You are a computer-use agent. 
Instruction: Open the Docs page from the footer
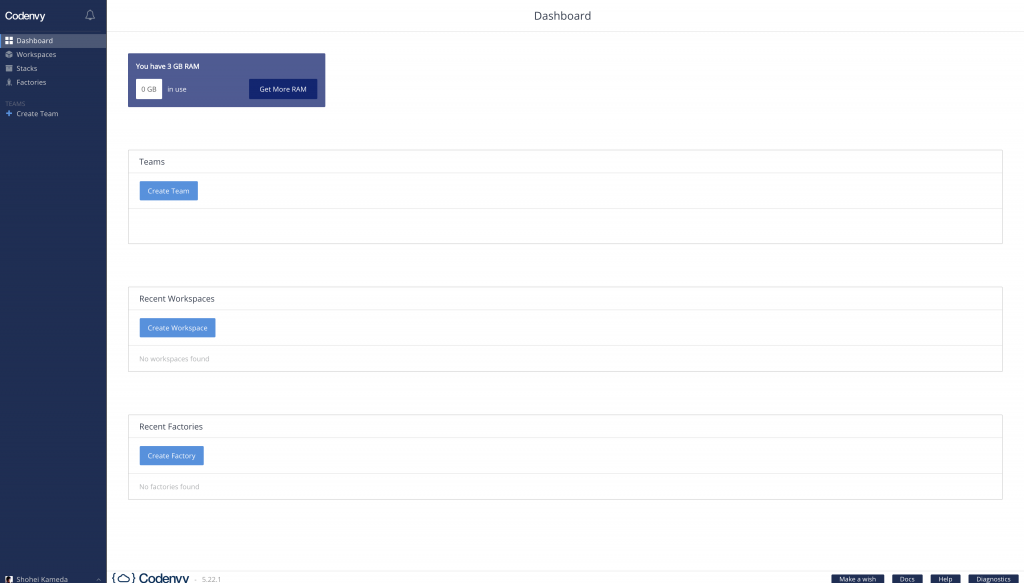point(908,578)
